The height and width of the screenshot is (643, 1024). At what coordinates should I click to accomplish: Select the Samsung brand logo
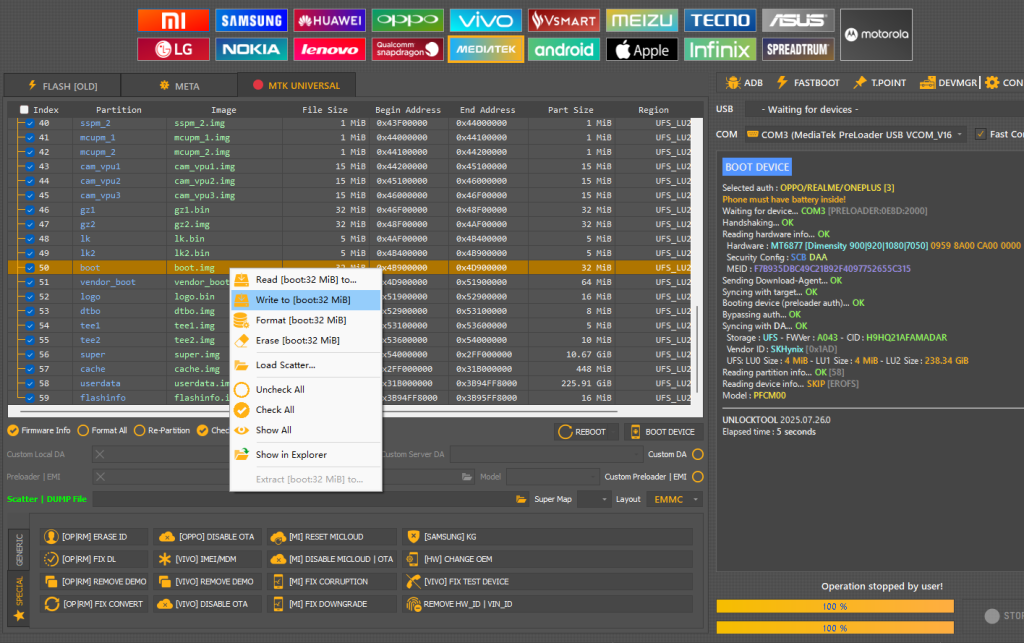pyautogui.click(x=251, y=20)
